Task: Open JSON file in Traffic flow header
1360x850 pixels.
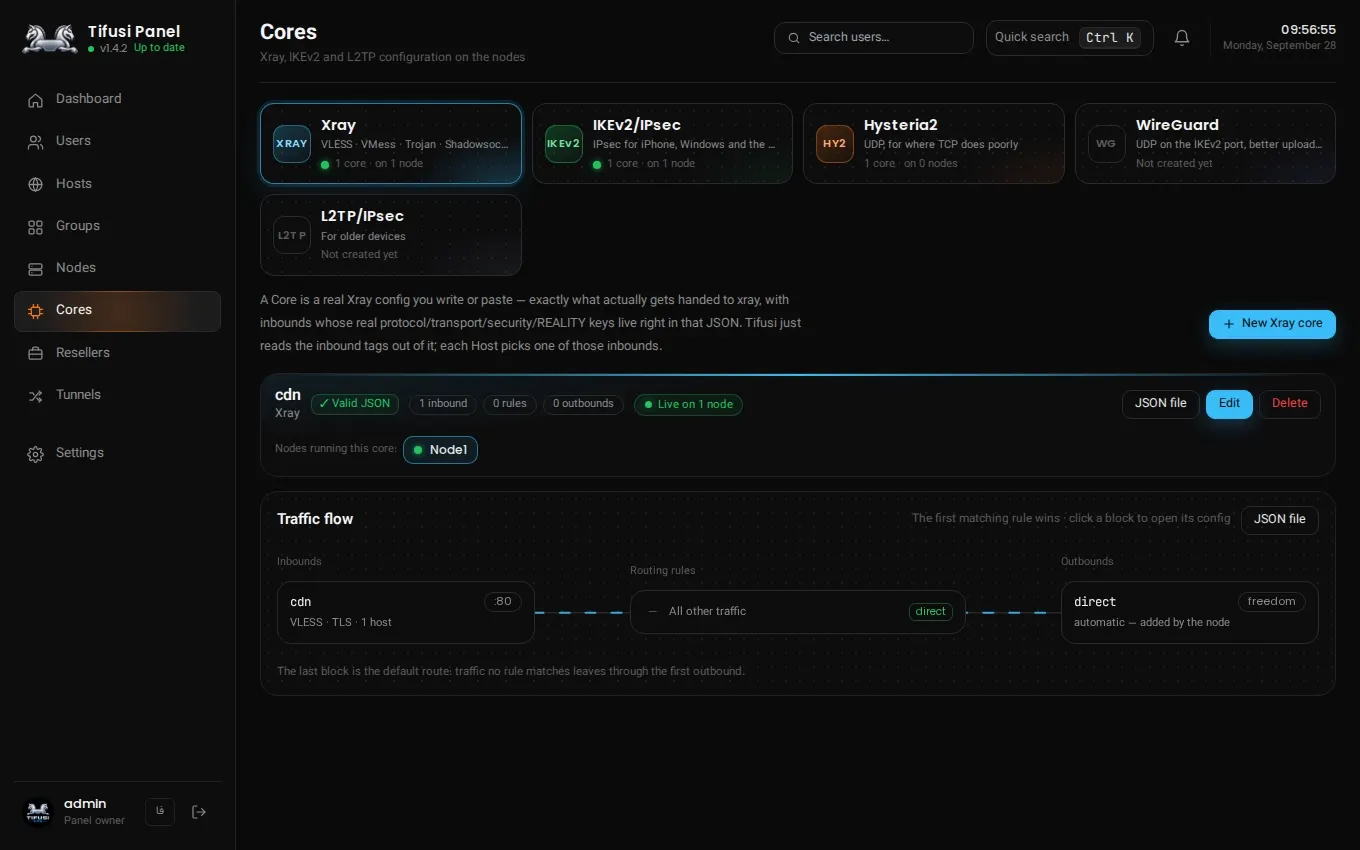Action: (x=1280, y=520)
